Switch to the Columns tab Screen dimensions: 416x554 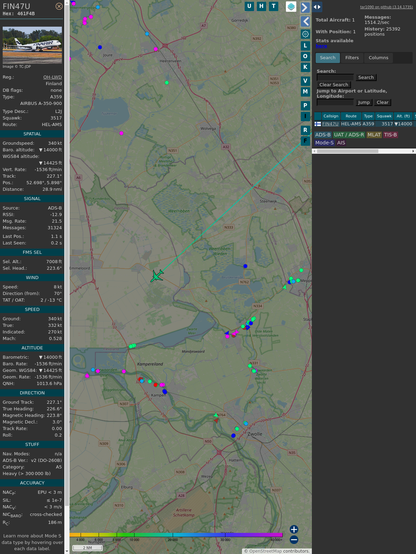[x=378, y=58]
